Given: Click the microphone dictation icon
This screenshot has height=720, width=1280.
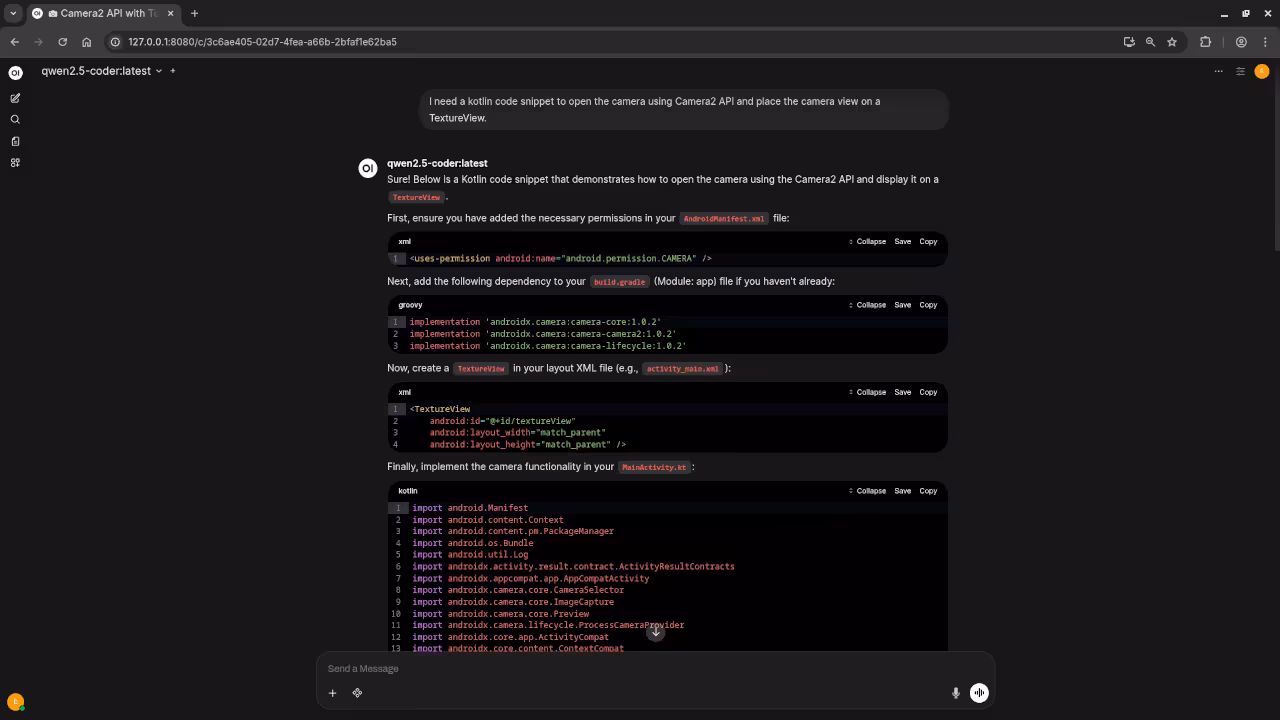Looking at the screenshot, I should coord(955,693).
